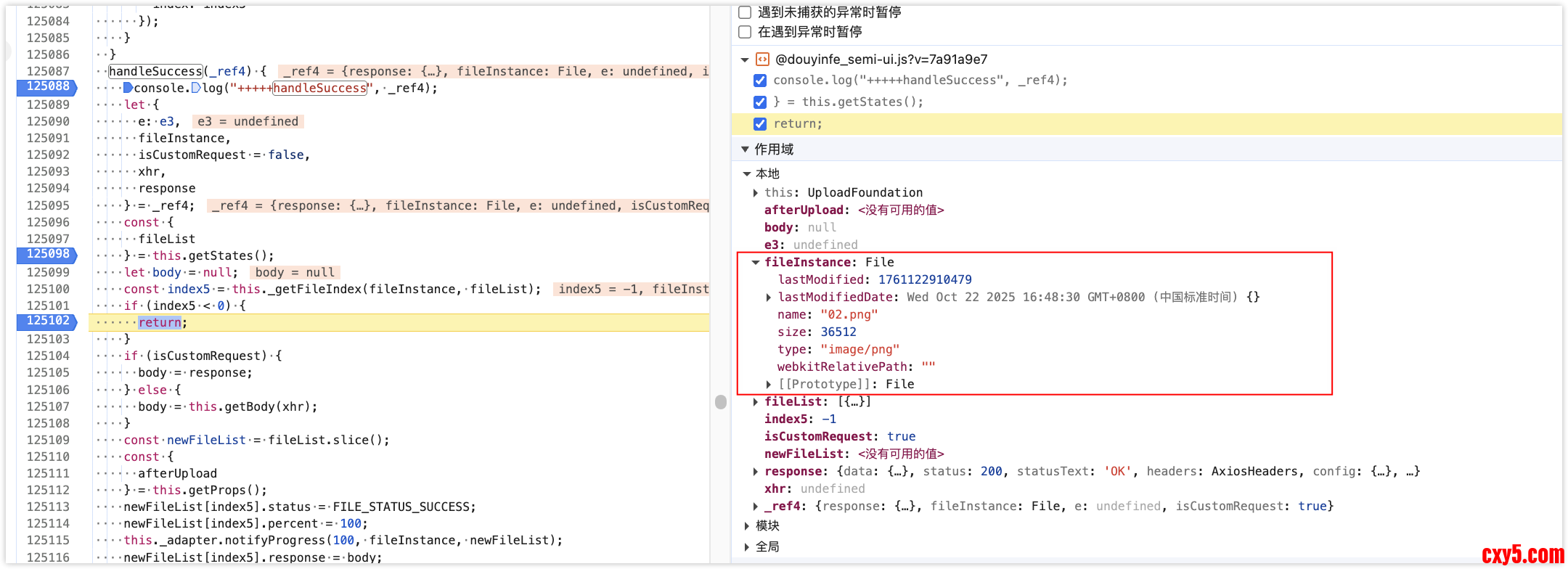The image size is (1568, 569).
Task: Click the handleSuccess function name on line 125087
Action: tap(155, 71)
